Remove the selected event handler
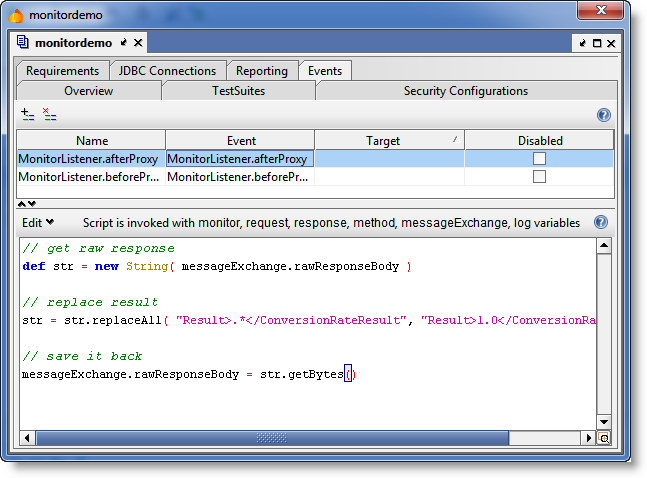This screenshot has height=478, width=647. pyautogui.click(x=50, y=114)
